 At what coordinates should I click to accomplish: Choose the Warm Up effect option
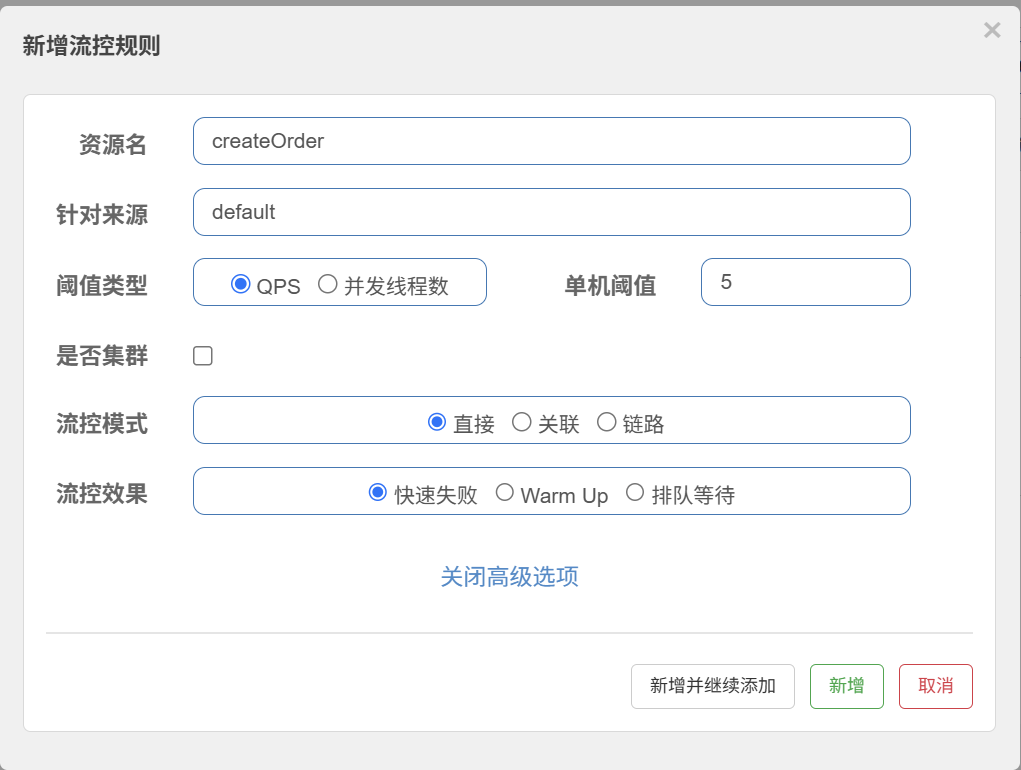(505, 492)
